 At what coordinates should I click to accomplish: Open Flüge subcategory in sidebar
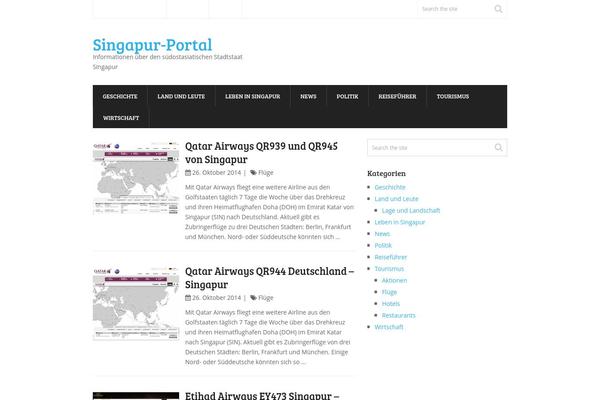390,292
